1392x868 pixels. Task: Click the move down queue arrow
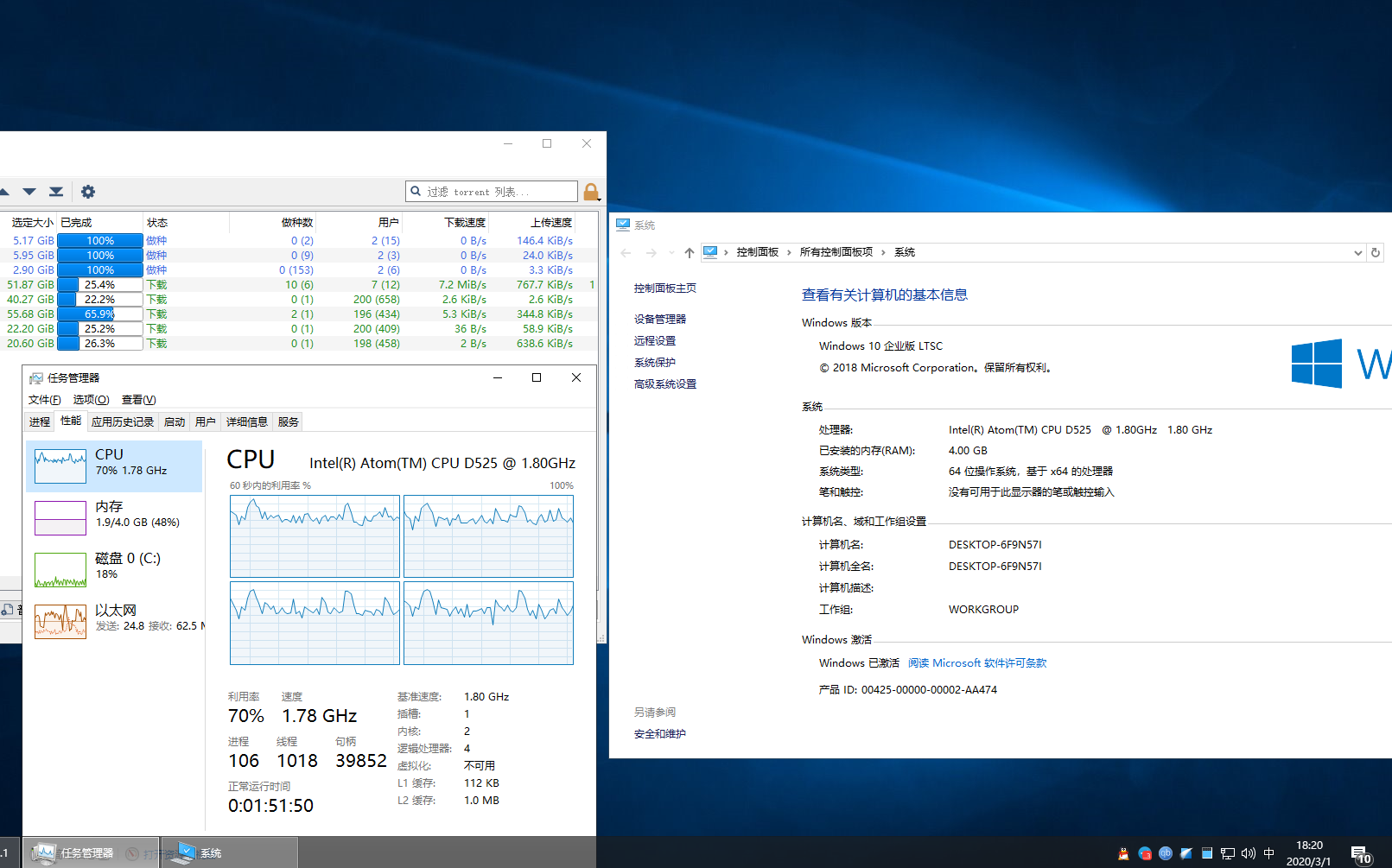(x=29, y=192)
